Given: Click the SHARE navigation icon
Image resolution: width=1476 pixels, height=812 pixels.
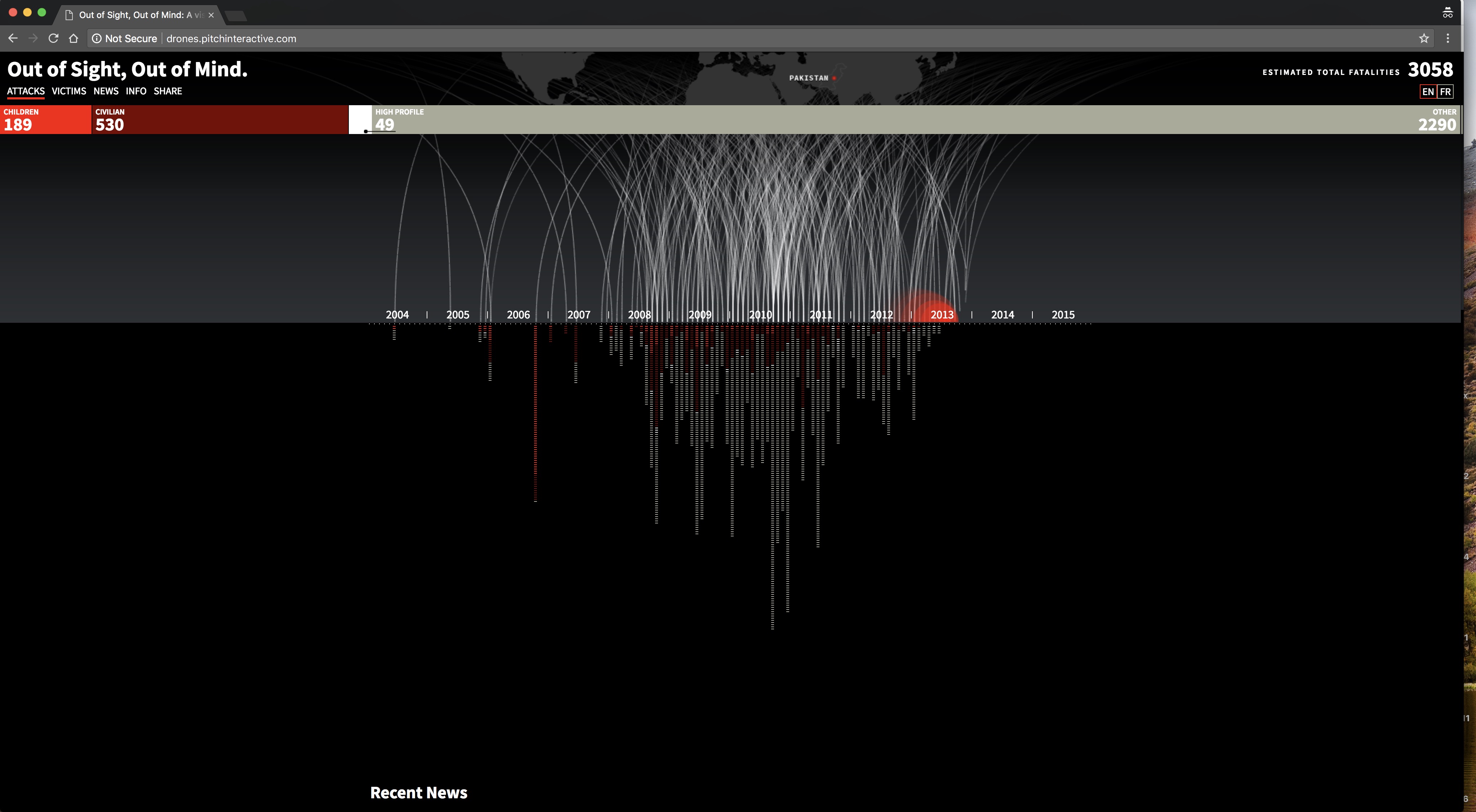Looking at the screenshot, I should pyautogui.click(x=167, y=91).
